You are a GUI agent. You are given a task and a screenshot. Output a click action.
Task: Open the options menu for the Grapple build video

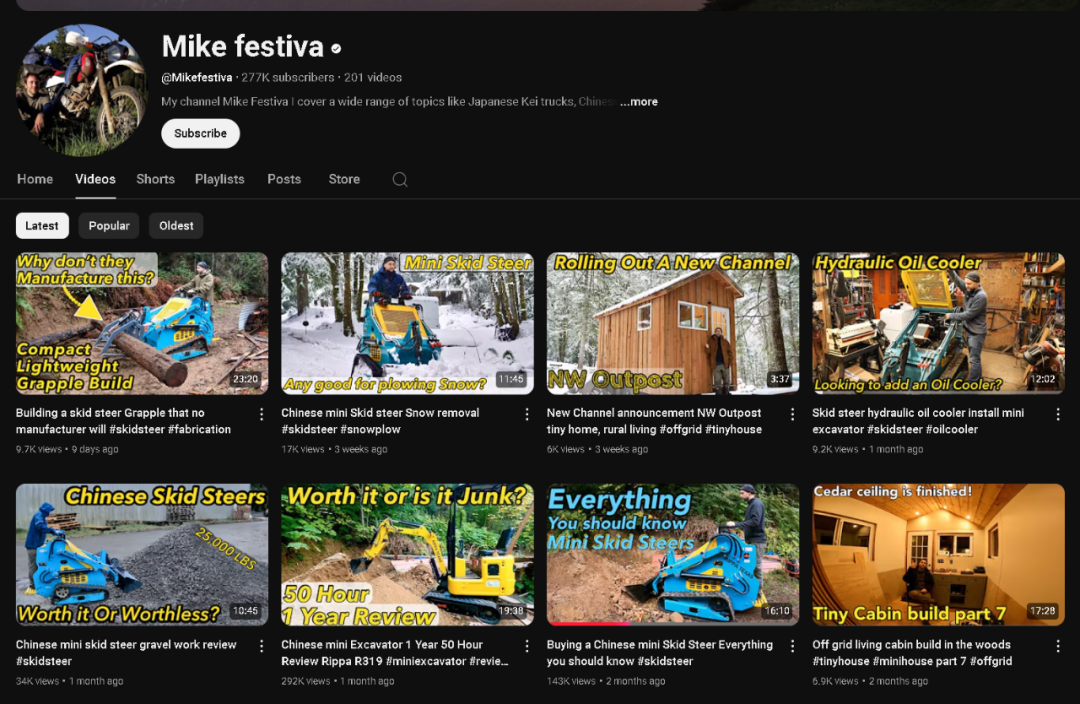pyautogui.click(x=261, y=414)
